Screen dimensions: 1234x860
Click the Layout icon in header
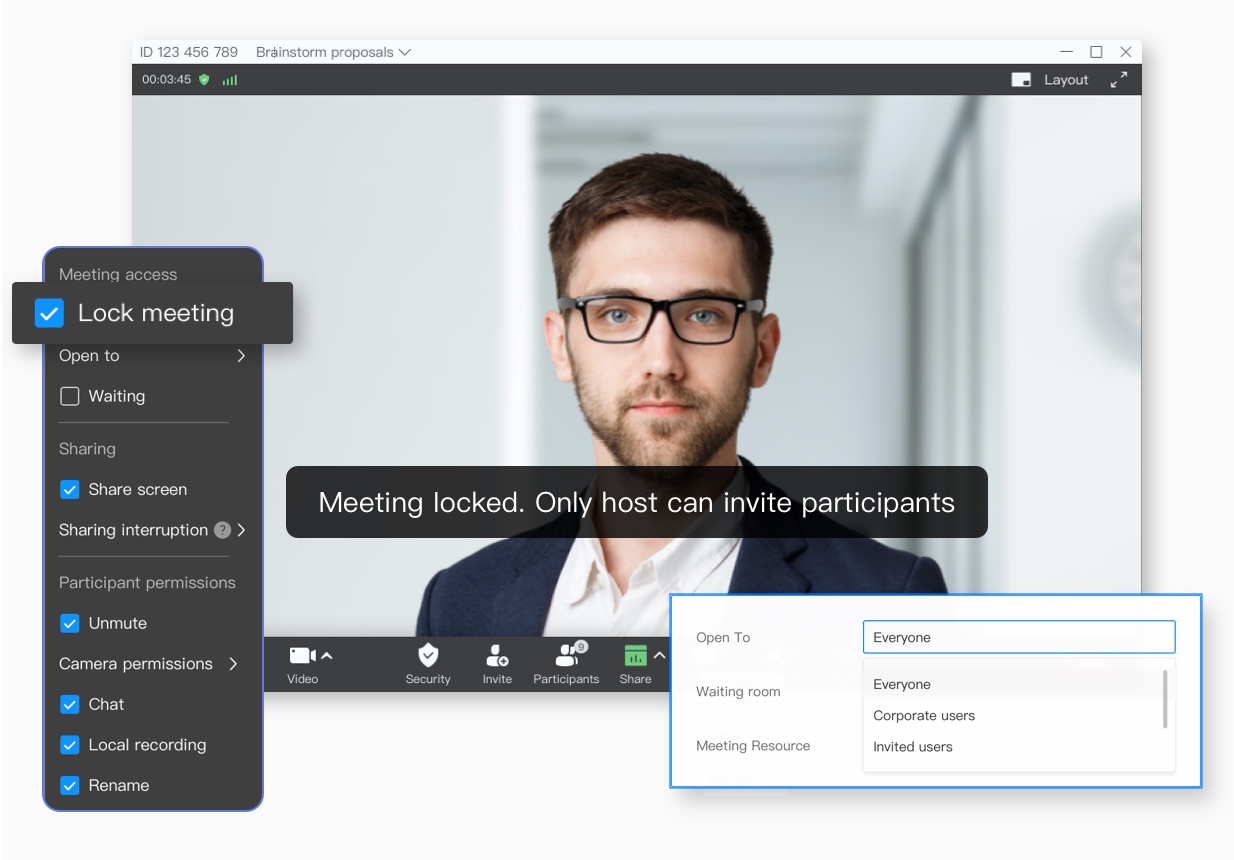1021,80
